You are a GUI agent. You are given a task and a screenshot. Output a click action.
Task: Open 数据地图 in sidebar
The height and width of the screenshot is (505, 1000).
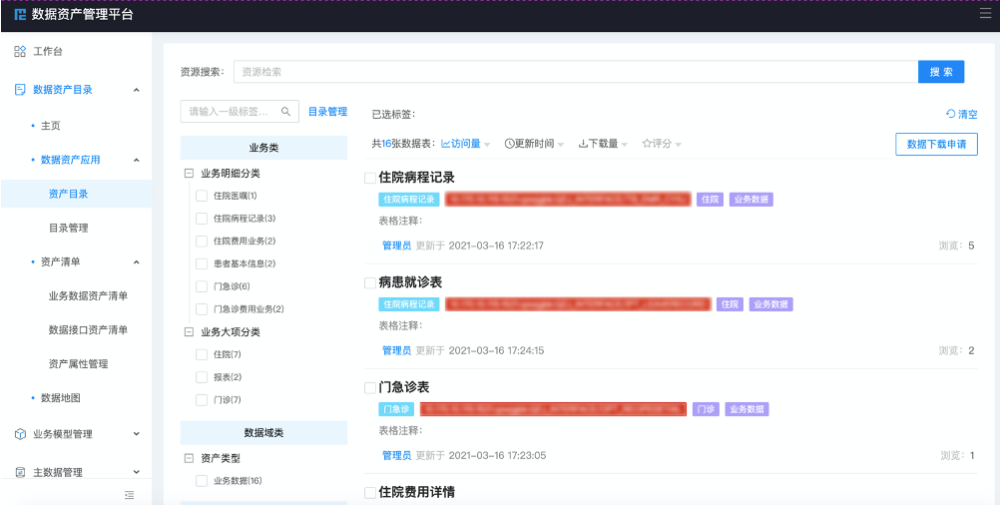(x=61, y=398)
